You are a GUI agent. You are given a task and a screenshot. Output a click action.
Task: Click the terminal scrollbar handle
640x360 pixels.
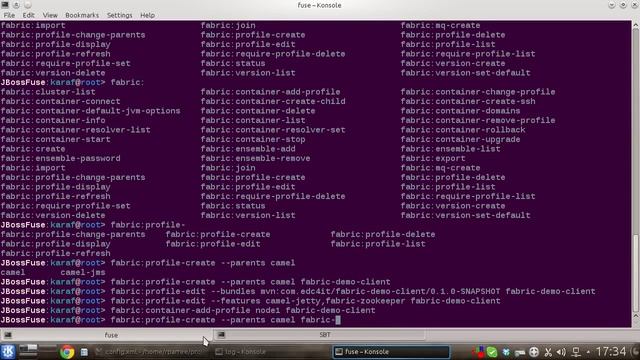point(636,273)
